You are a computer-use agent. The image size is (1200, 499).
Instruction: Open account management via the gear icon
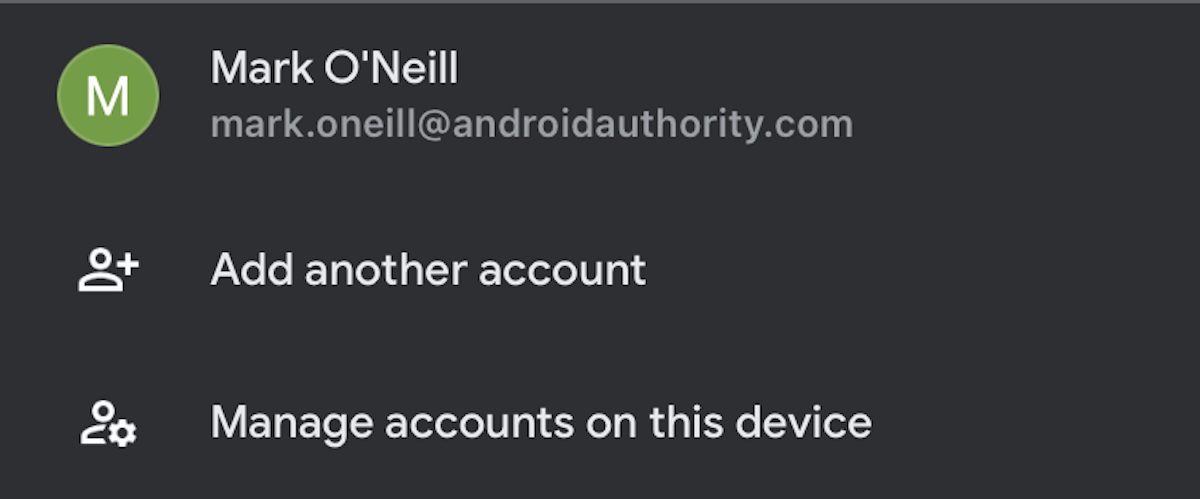108,423
